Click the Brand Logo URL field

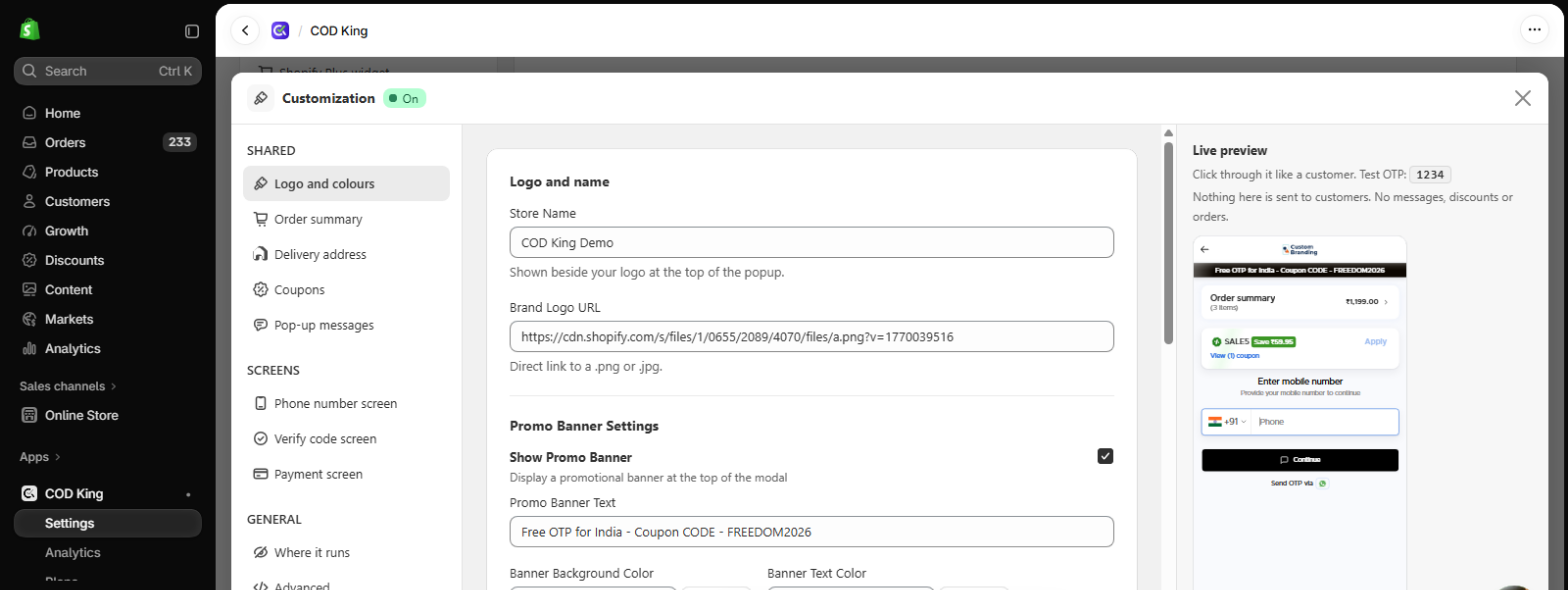[811, 336]
